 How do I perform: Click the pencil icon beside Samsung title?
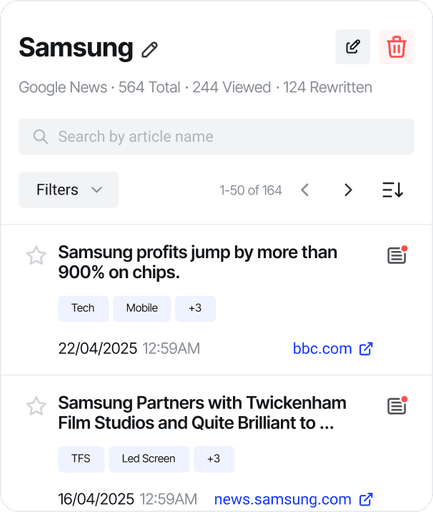[149, 50]
